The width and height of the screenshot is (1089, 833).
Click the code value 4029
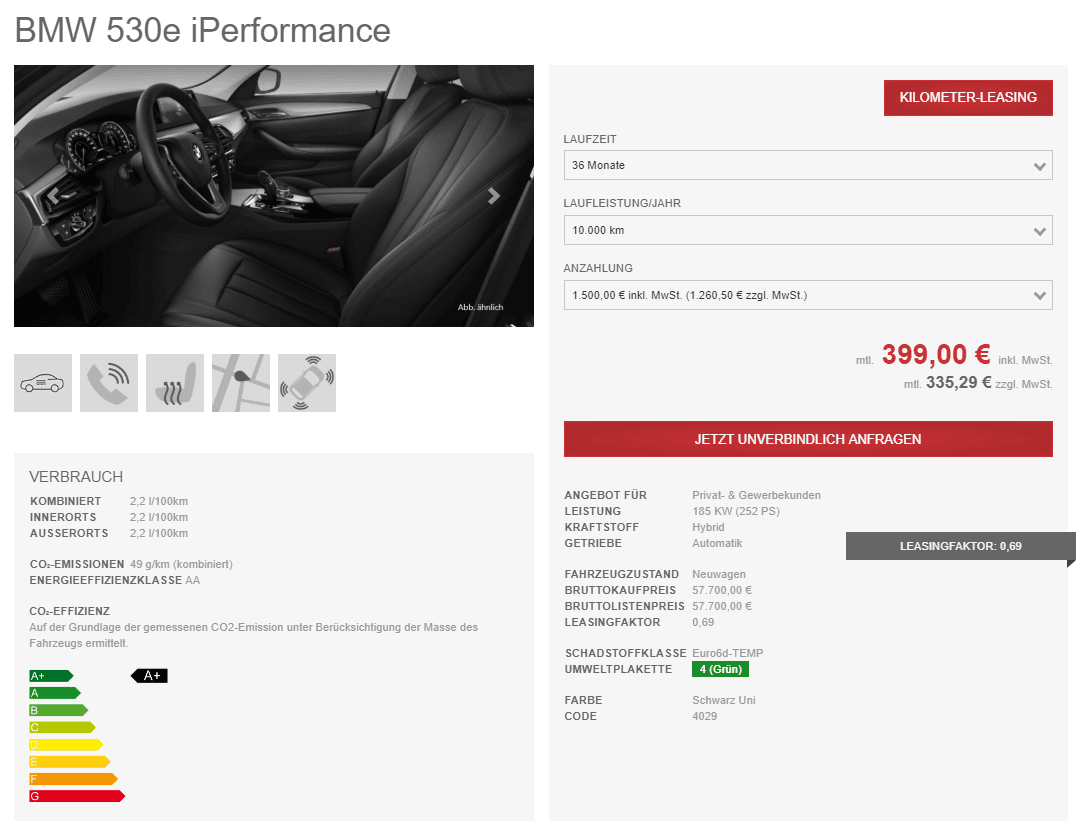tap(705, 716)
